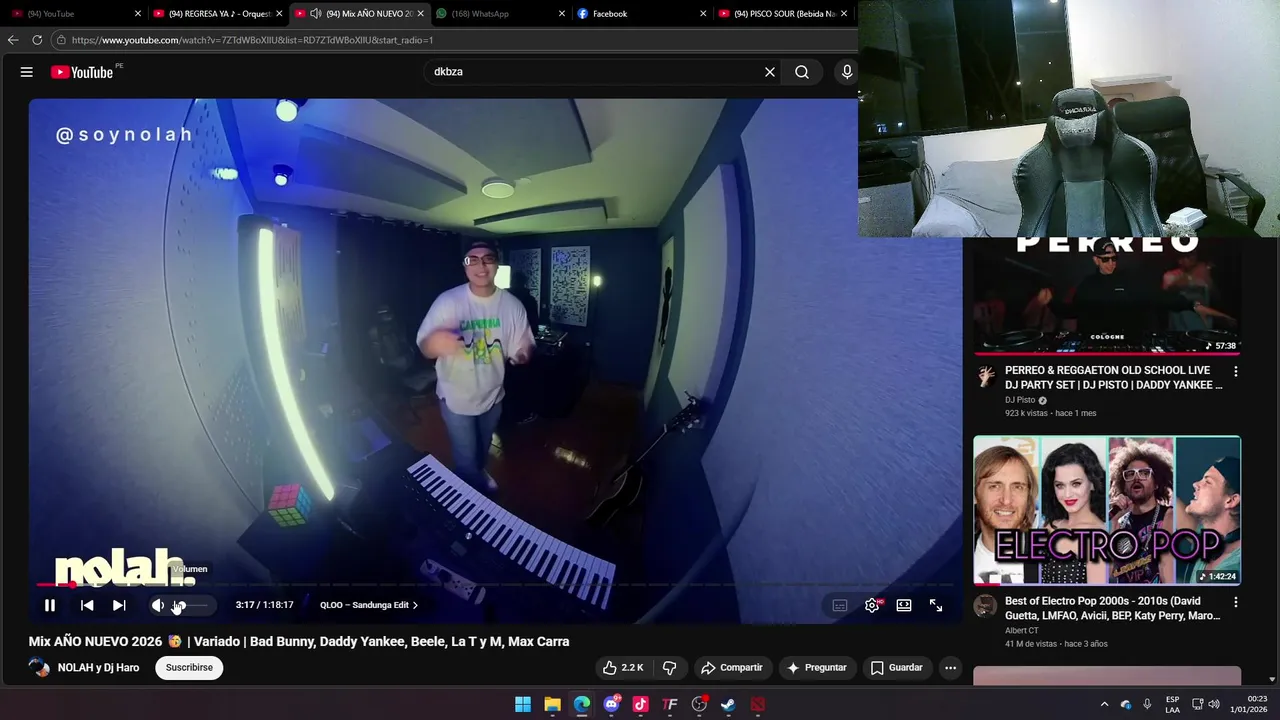This screenshot has height=720, width=1280.
Task: Seek on the video progress bar
Action: pos(495,585)
